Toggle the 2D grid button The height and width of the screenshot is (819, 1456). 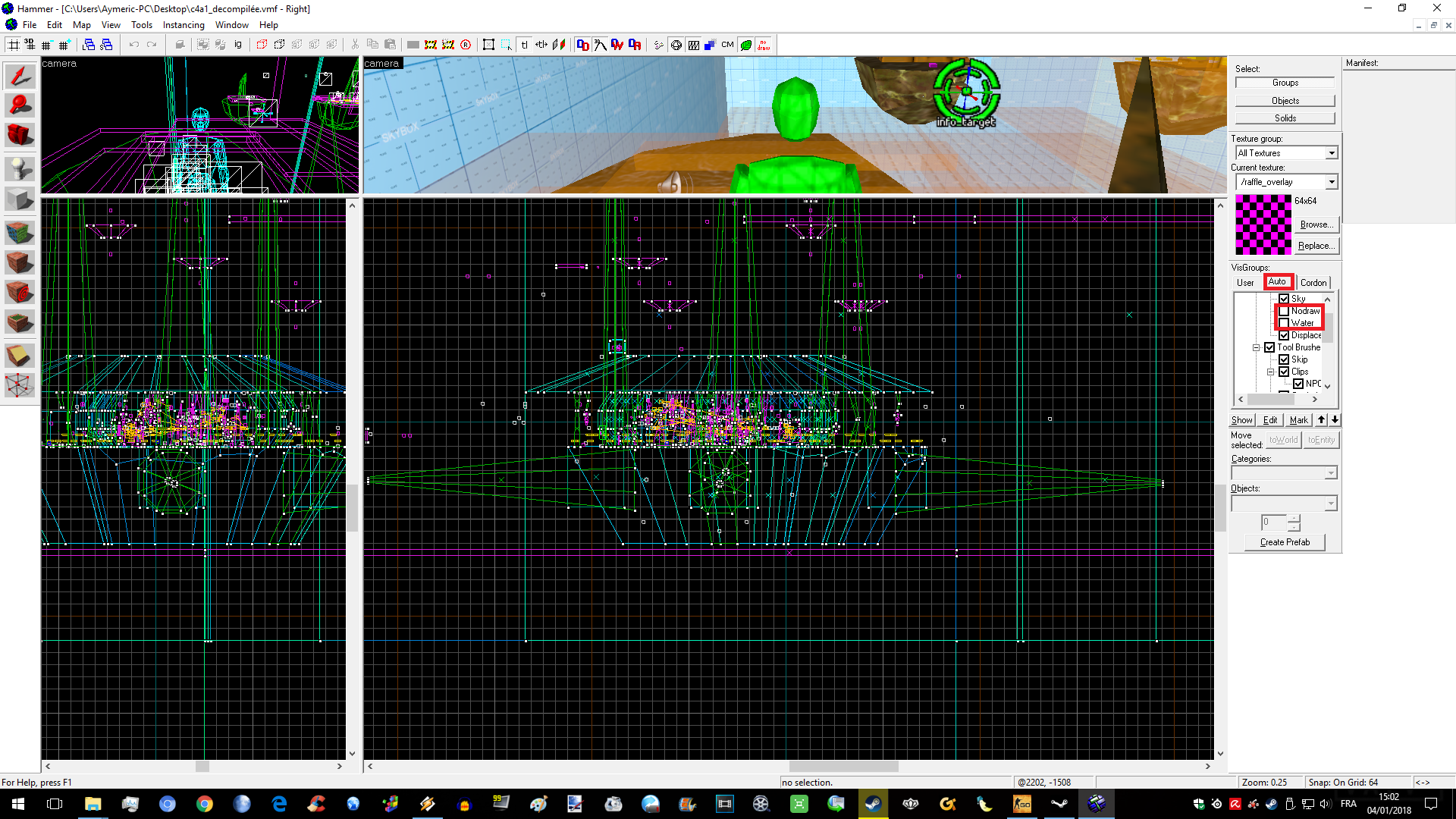click(14, 45)
